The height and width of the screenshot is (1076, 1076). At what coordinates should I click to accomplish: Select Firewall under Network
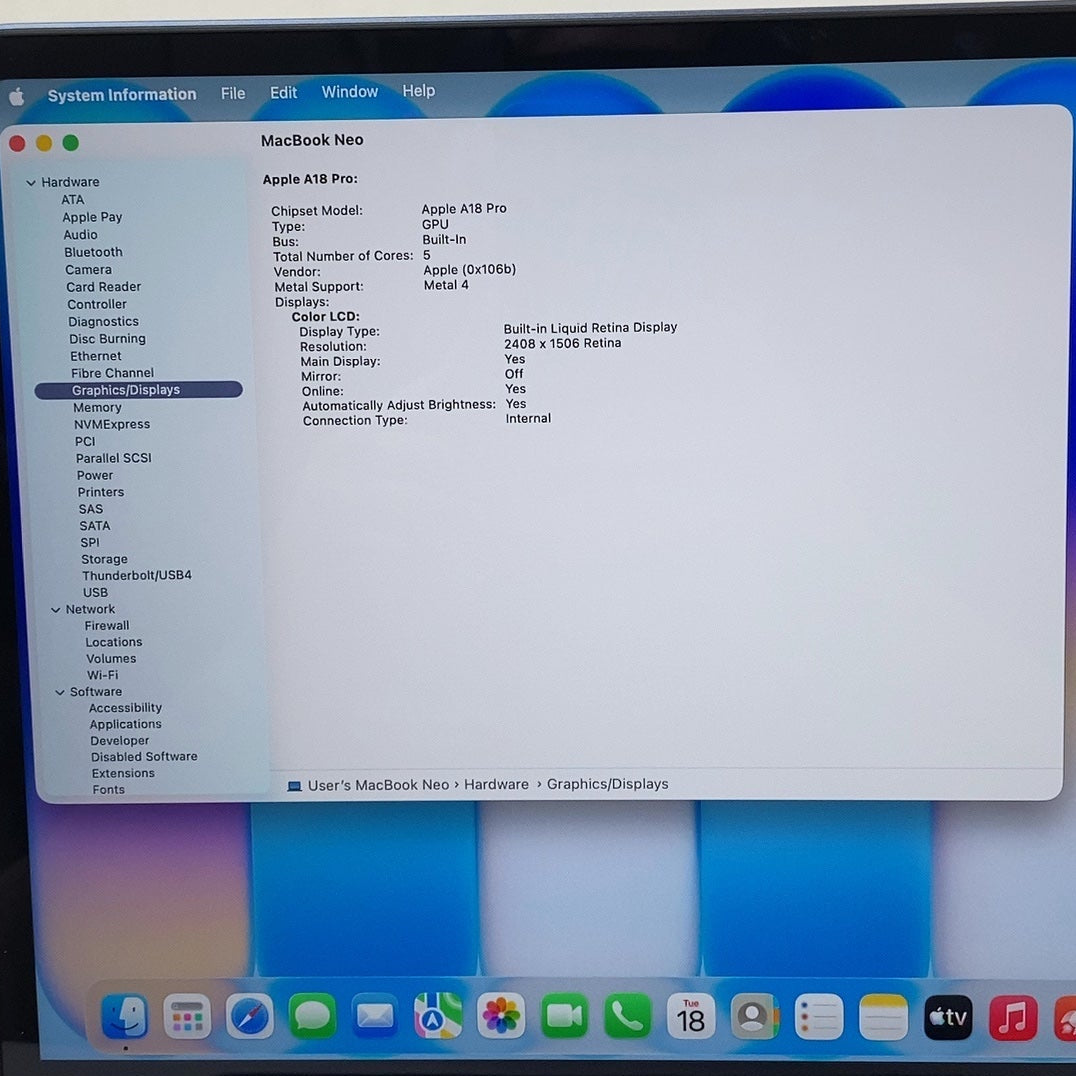pyautogui.click(x=107, y=626)
